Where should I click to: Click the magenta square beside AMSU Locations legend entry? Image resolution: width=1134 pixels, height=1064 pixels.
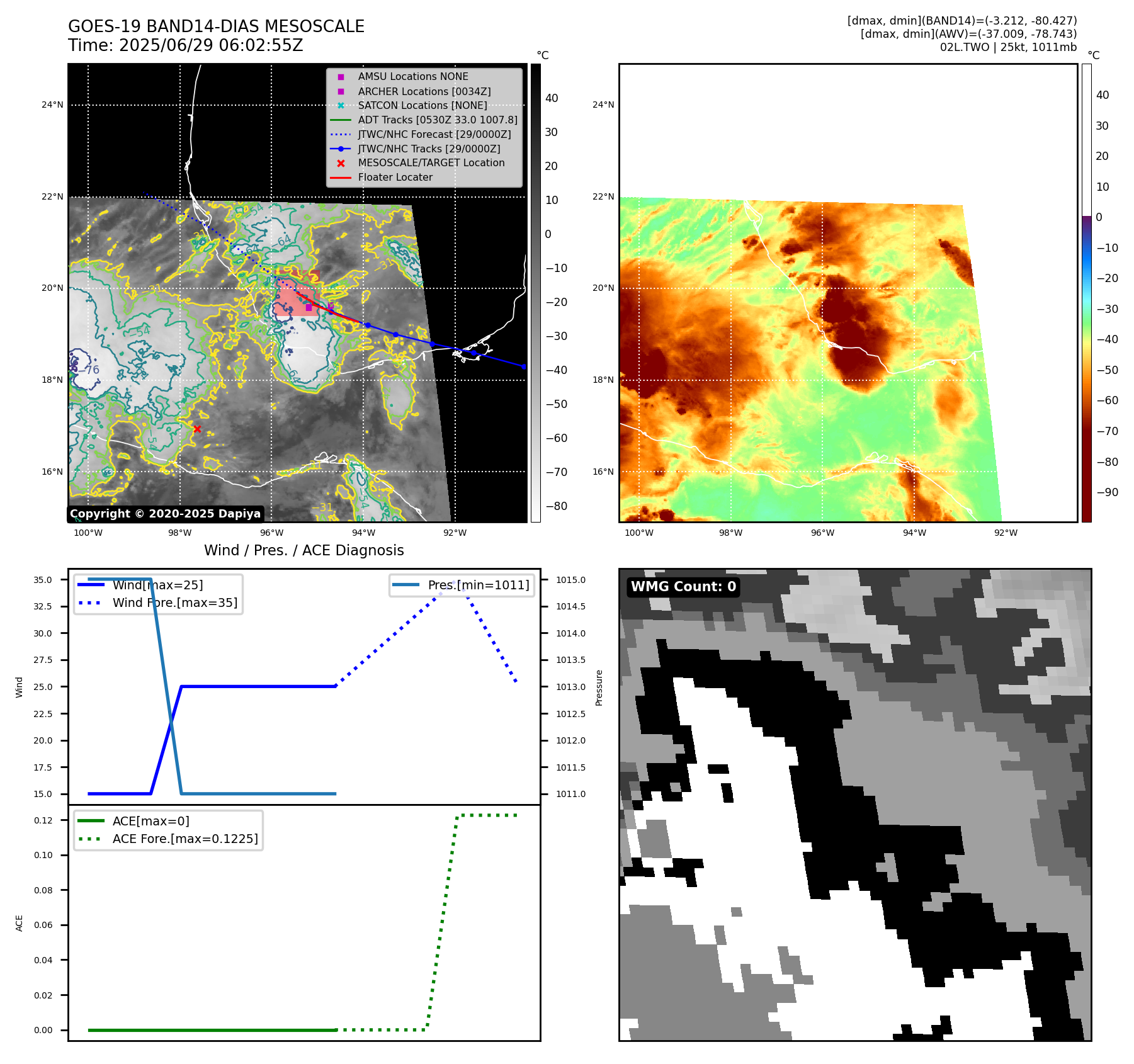pos(341,77)
